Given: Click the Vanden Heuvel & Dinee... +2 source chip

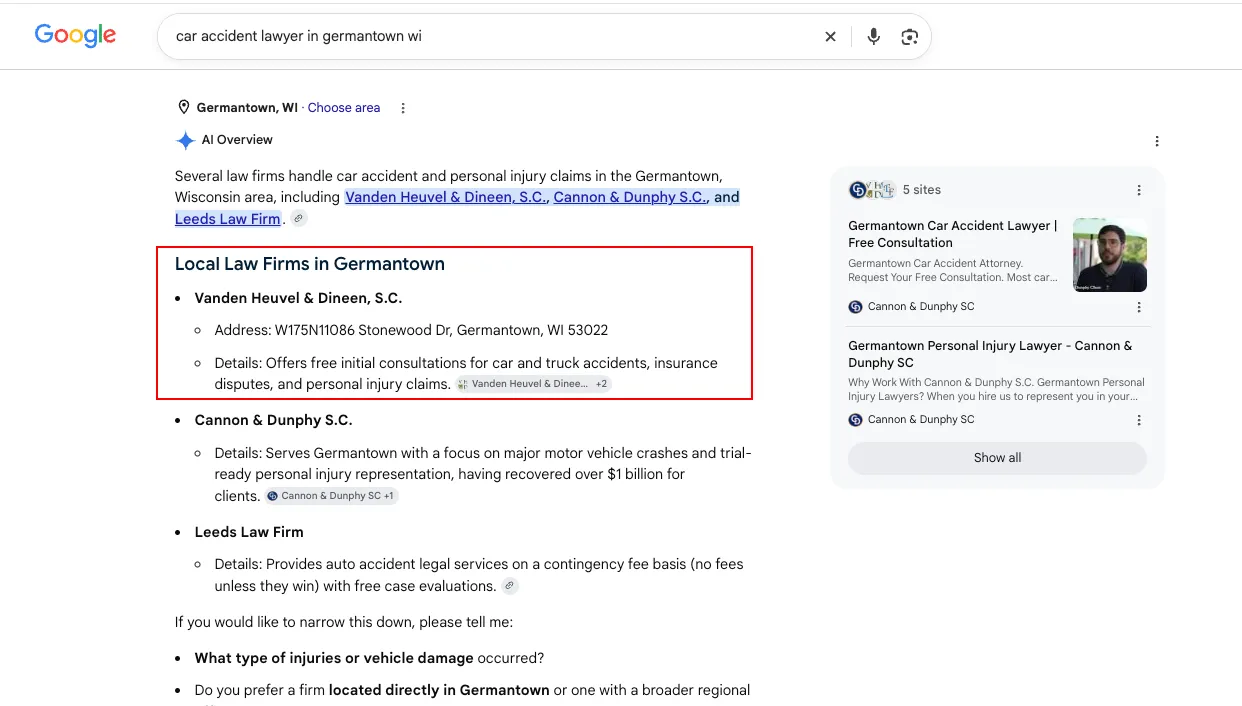Looking at the screenshot, I should pyautogui.click(x=534, y=384).
